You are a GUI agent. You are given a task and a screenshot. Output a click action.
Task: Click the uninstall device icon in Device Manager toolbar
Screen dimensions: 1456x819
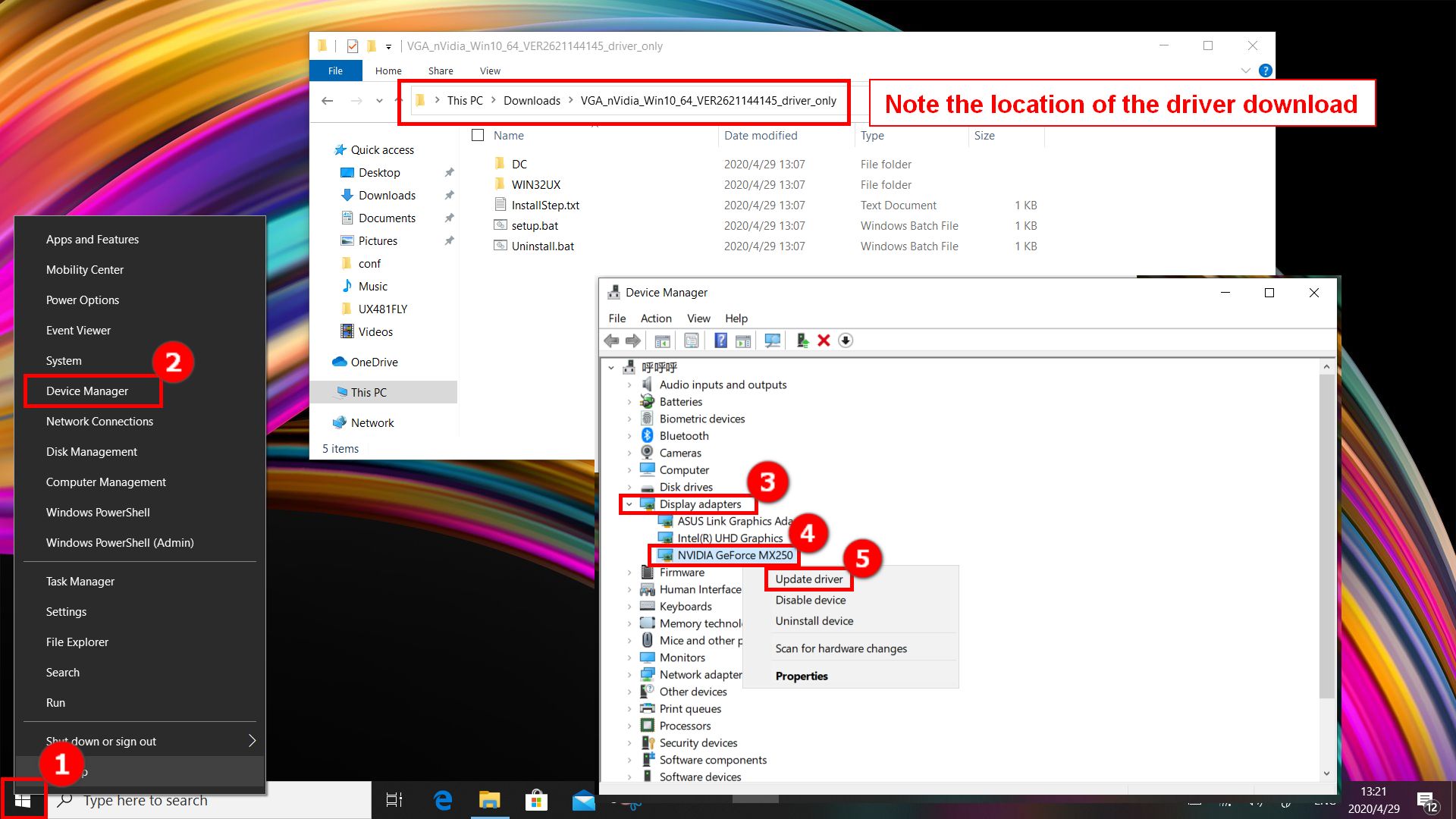(x=825, y=340)
